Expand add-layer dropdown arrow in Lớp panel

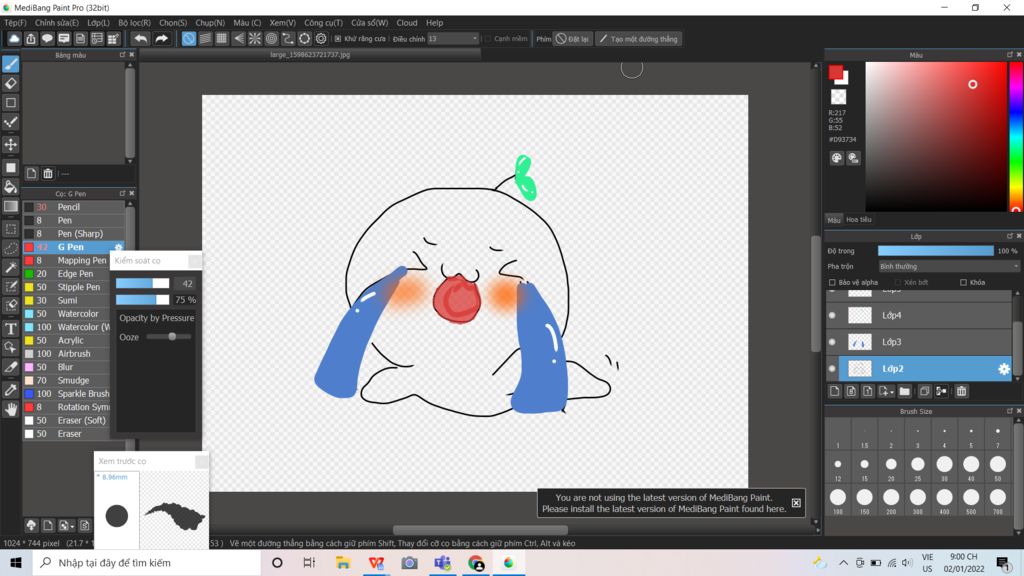point(892,392)
